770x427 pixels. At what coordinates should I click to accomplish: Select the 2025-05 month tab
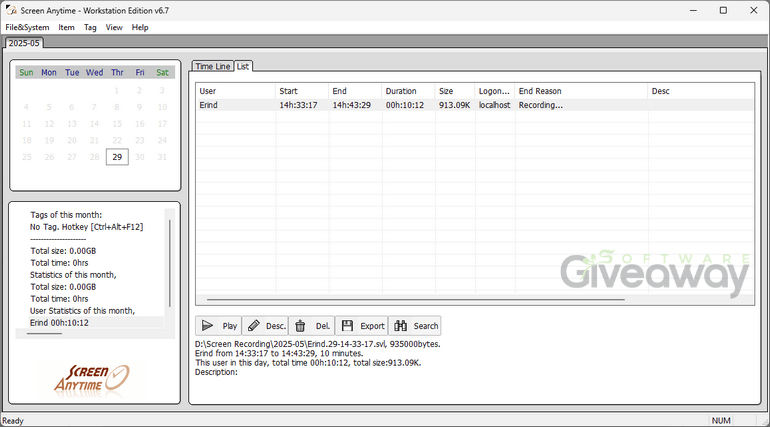(x=24, y=43)
